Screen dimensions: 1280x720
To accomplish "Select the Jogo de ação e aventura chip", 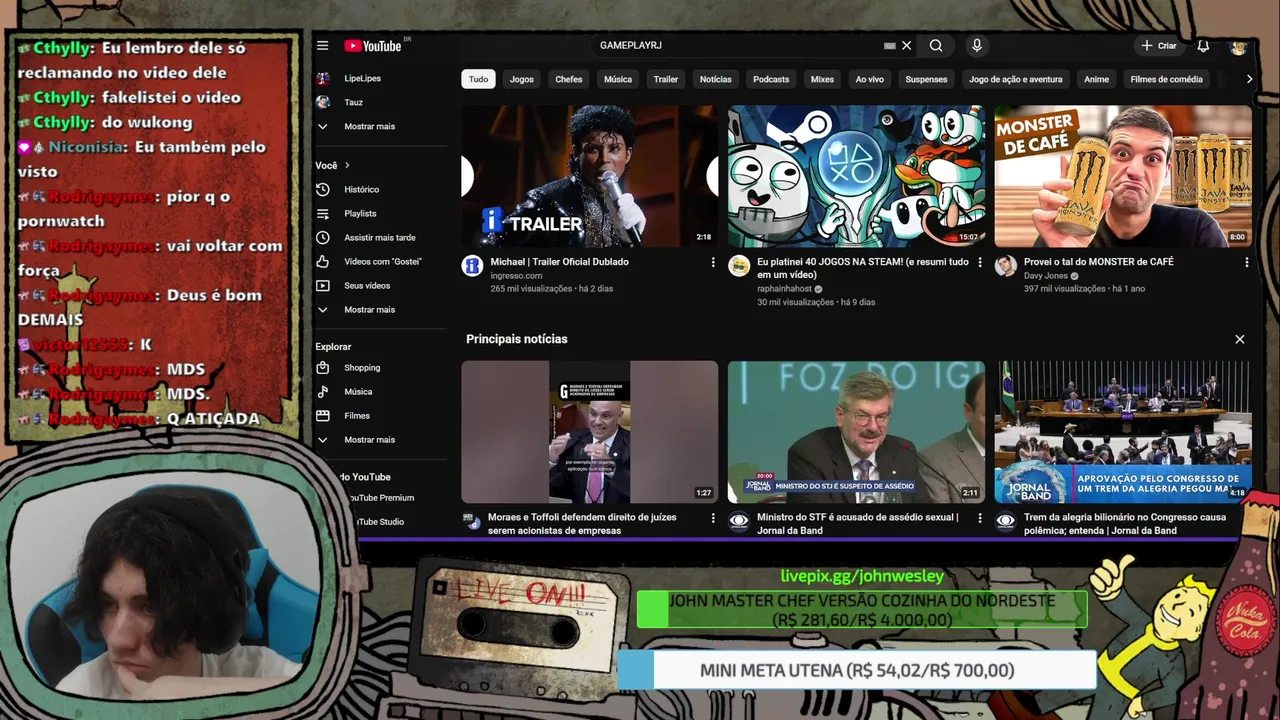I will click(x=1016, y=79).
